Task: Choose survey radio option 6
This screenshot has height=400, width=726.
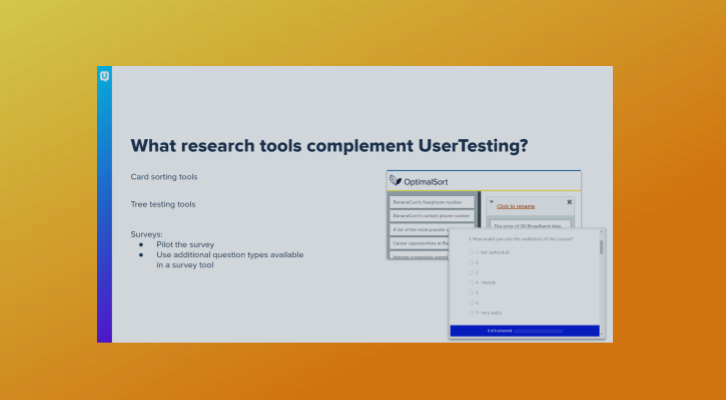Action: [x=471, y=303]
